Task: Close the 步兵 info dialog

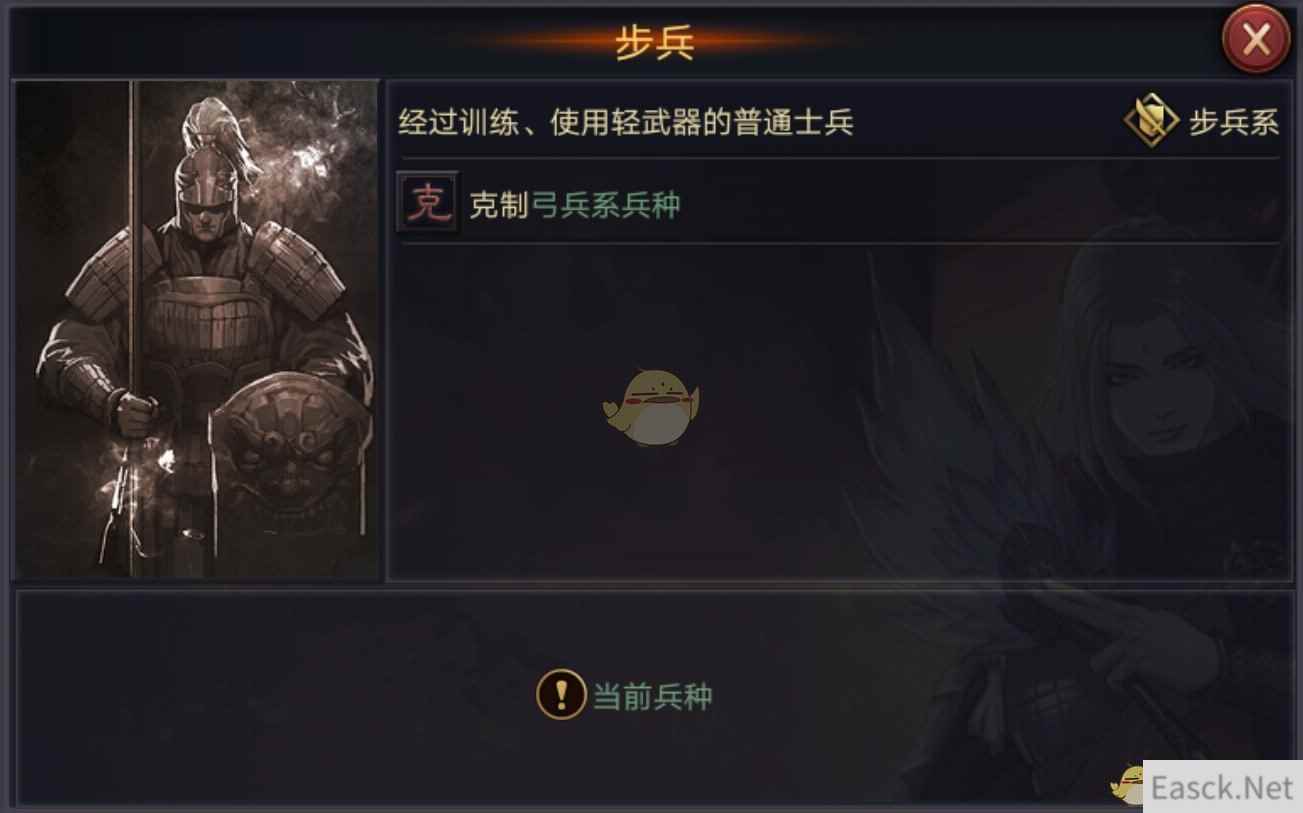Action: pos(1255,39)
